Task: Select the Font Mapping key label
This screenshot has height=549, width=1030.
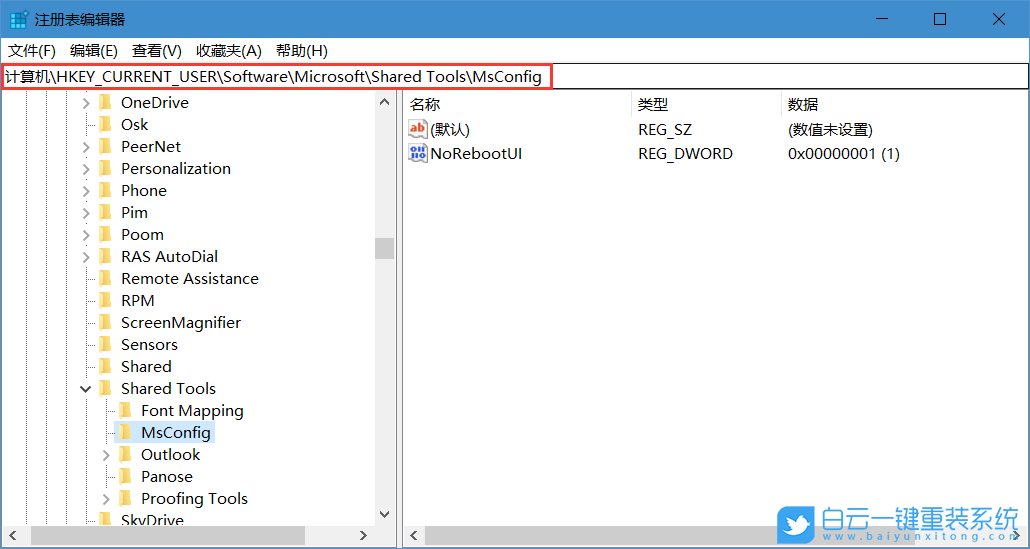Action: click(x=192, y=410)
